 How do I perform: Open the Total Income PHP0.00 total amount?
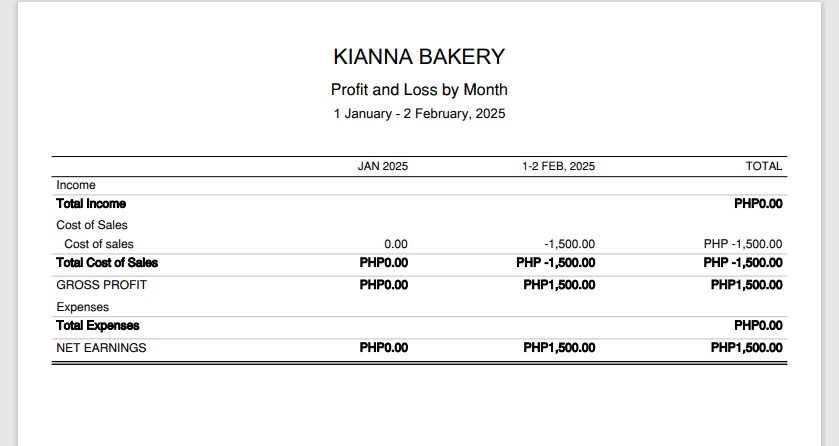pyautogui.click(x=758, y=204)
